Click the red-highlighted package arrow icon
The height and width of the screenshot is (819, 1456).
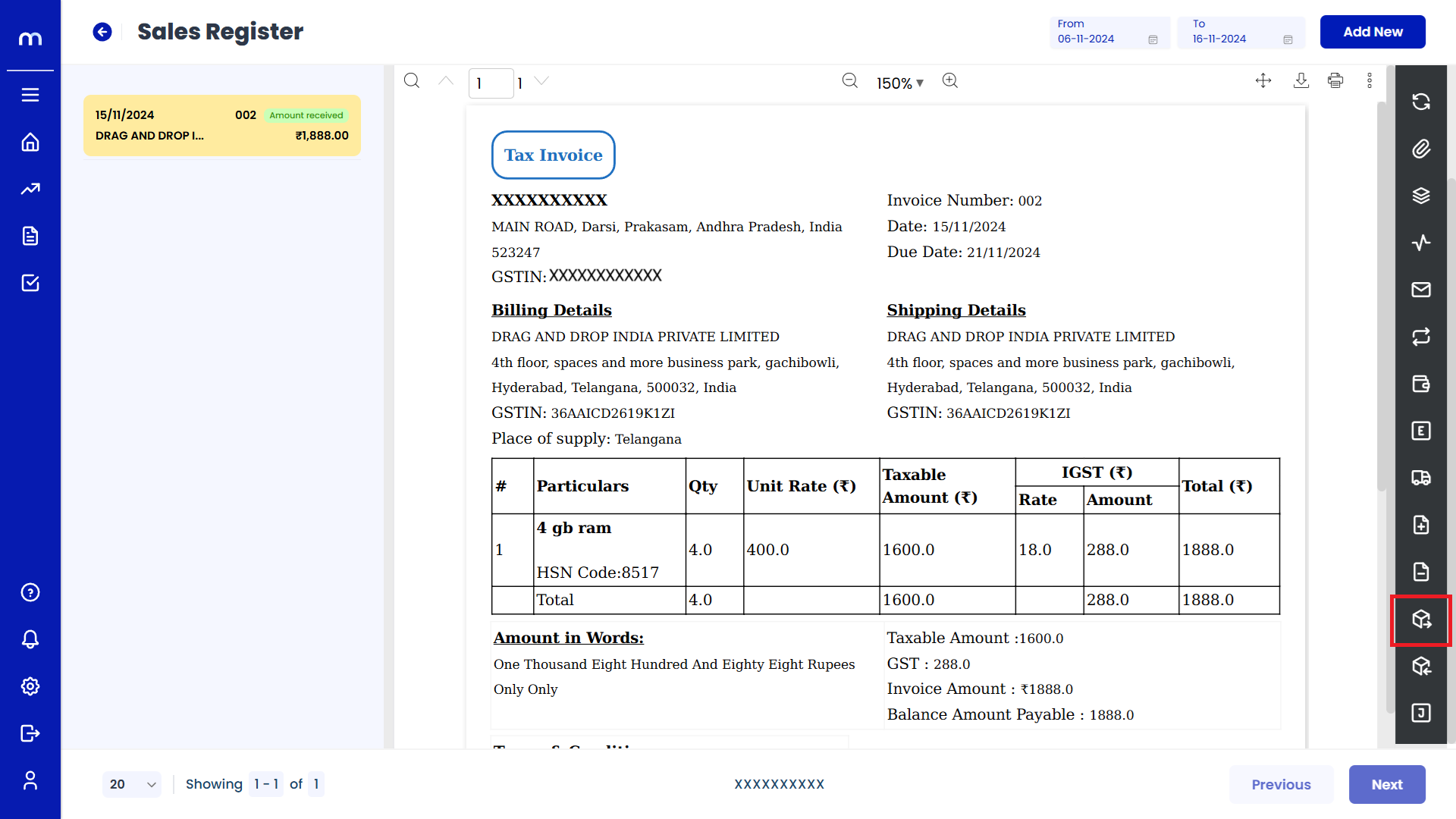tap(1420, 620)
